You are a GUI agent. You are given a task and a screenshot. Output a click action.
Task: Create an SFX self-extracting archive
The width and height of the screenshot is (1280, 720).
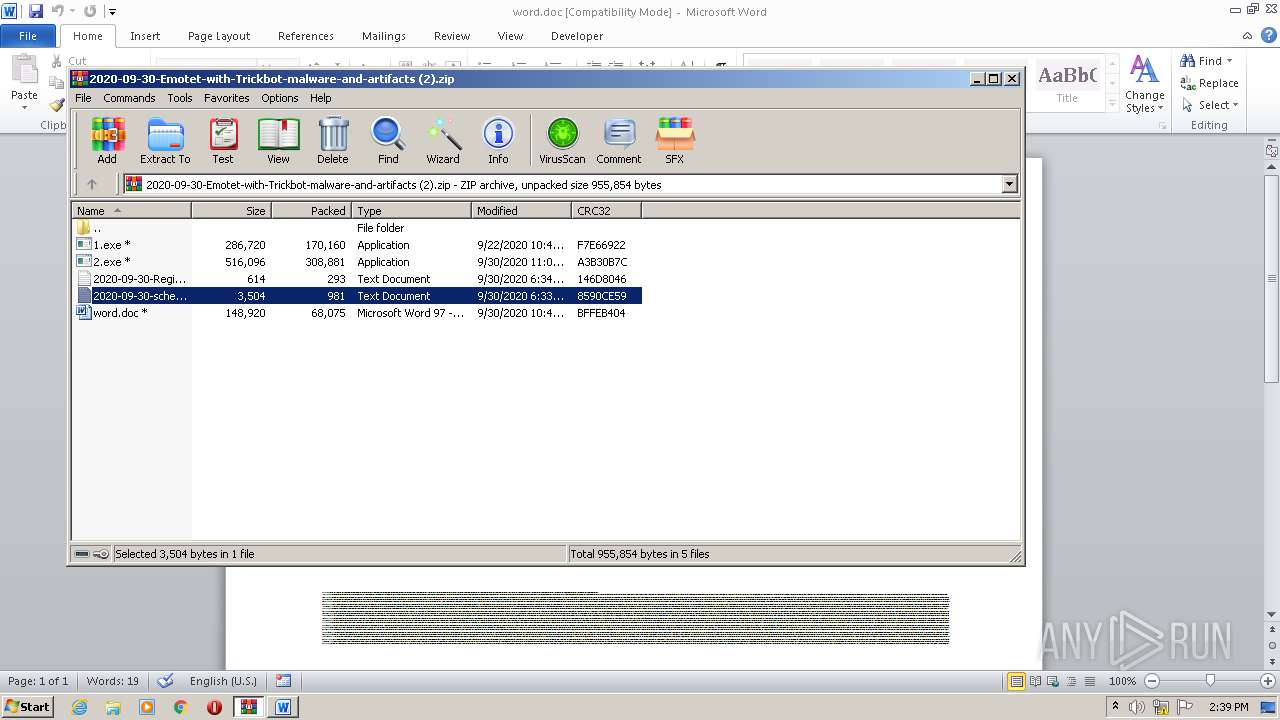pos(675,140)
